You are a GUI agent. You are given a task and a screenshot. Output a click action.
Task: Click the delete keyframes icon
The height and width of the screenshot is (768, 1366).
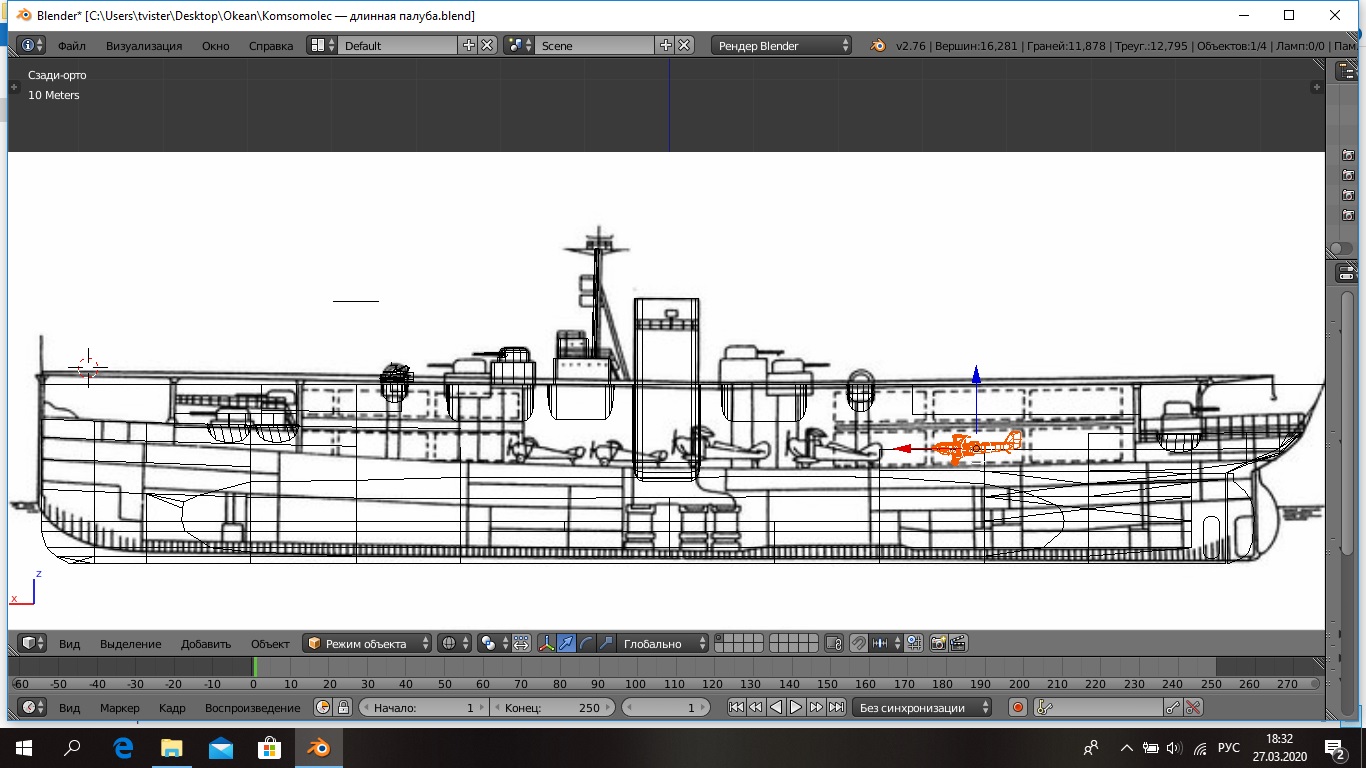[x=1193, y=707]
